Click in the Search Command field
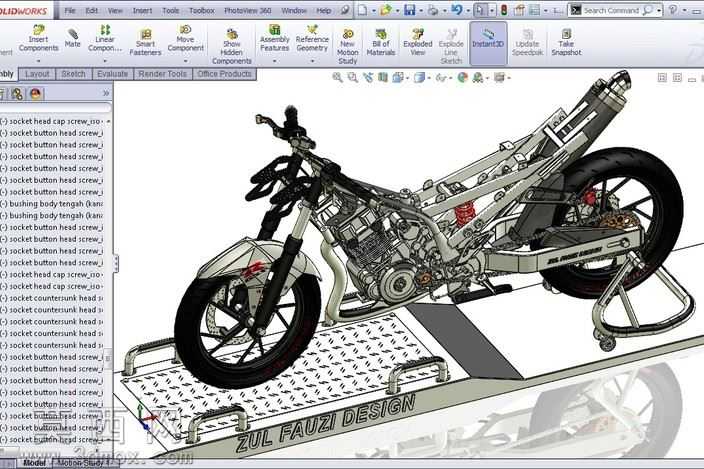 (612, 10)
